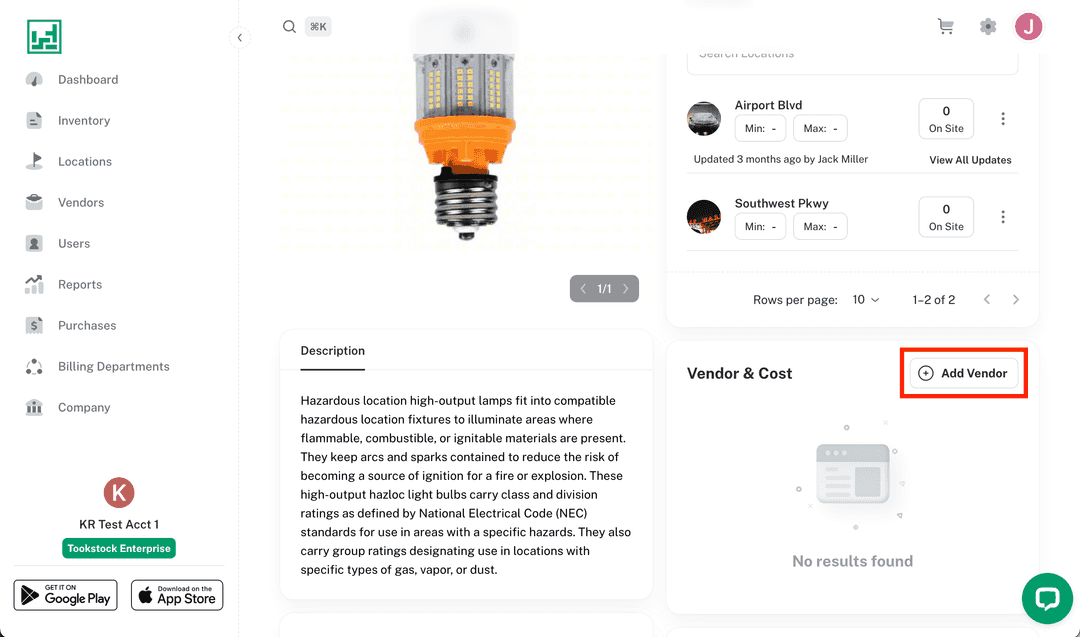Open the shopping cart icon
The image size is (1080, 637).
coord(945,27)
